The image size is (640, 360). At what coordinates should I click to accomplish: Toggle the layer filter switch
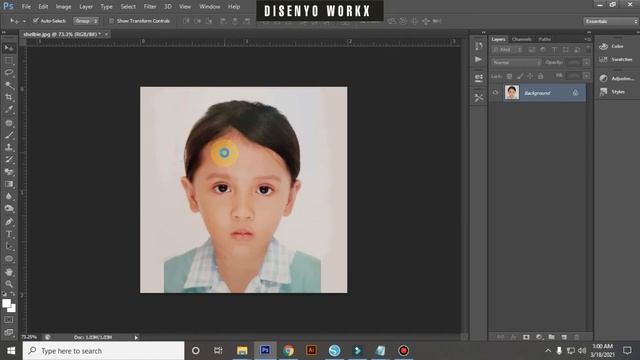pos(588,49)
